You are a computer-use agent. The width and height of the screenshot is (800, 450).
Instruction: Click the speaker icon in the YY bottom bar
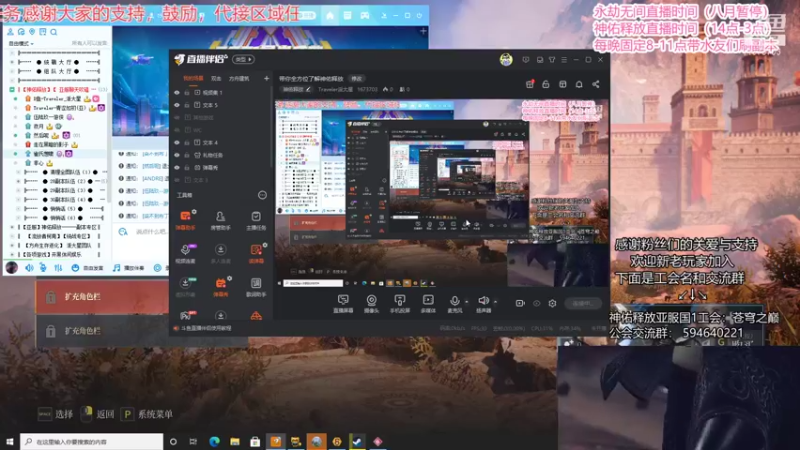point(29,268)
